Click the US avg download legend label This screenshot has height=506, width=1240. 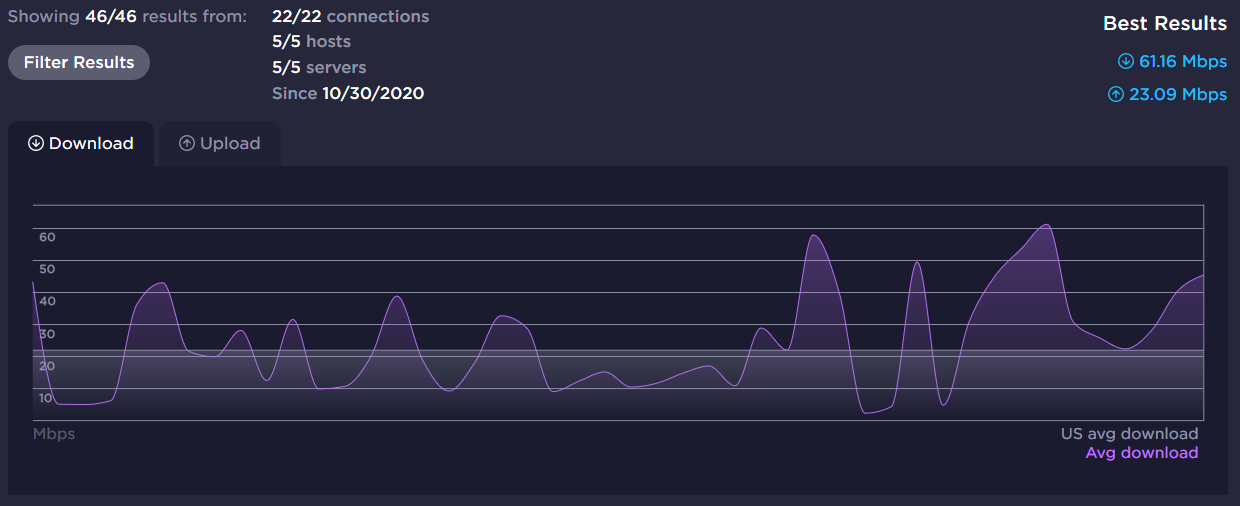[1129, 434]
